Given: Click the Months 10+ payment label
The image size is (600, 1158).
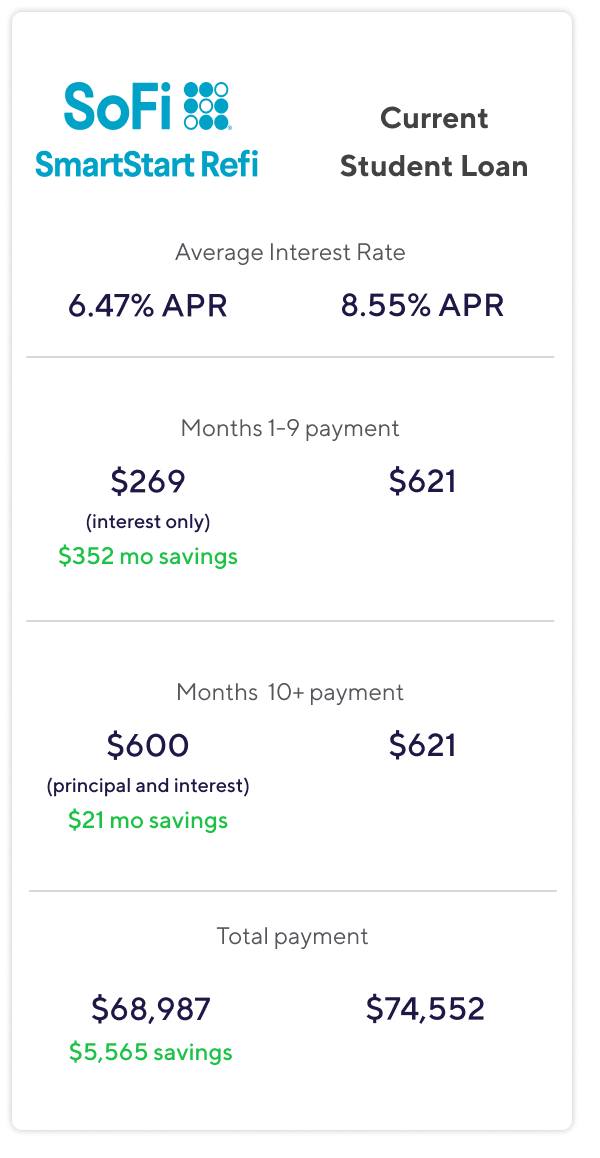Looking at the screenshot, I should 290,692.
